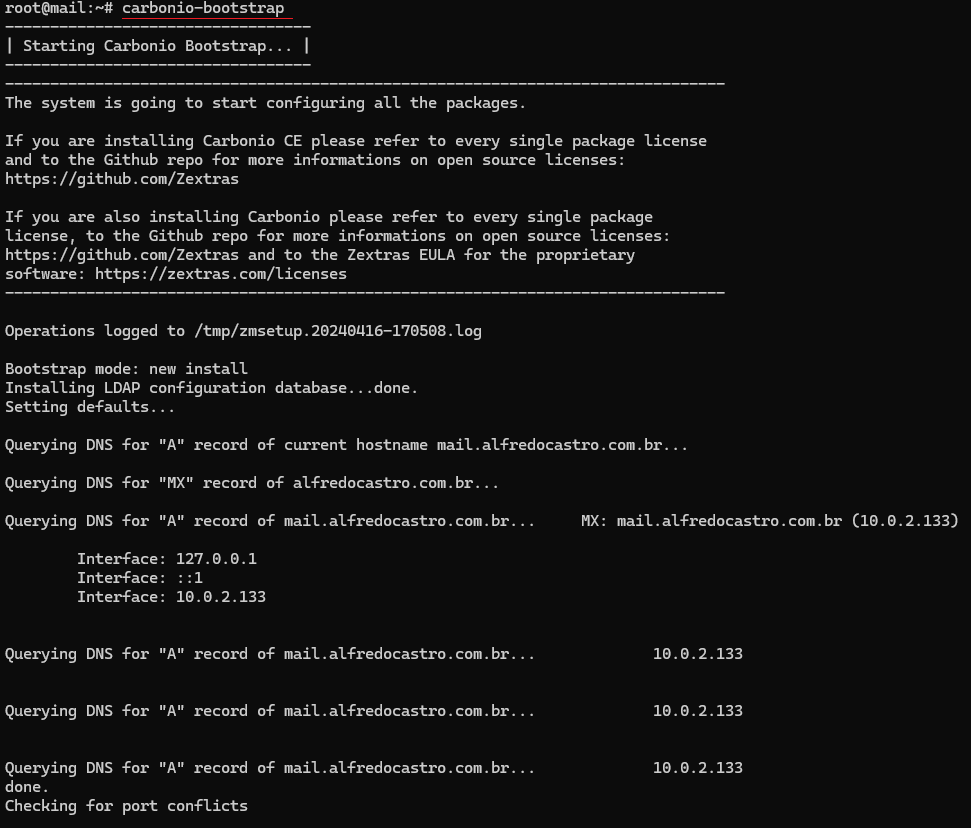The height and width of the screenshot is (828, 971).
Task: Click the first https://github.com/Zextras URL
Action: tap(122, 179)
